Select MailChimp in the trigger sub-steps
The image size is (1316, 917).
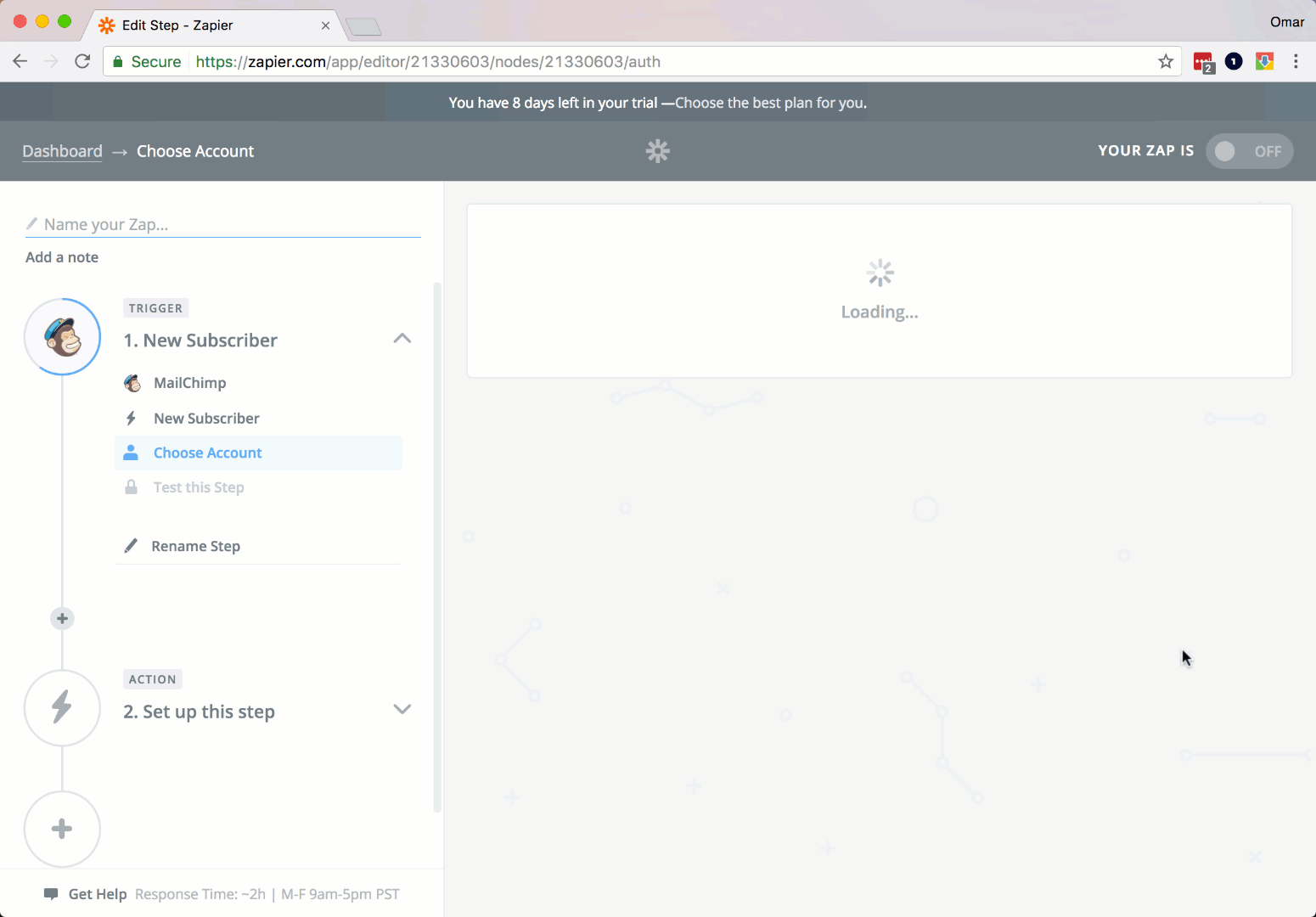258,383
